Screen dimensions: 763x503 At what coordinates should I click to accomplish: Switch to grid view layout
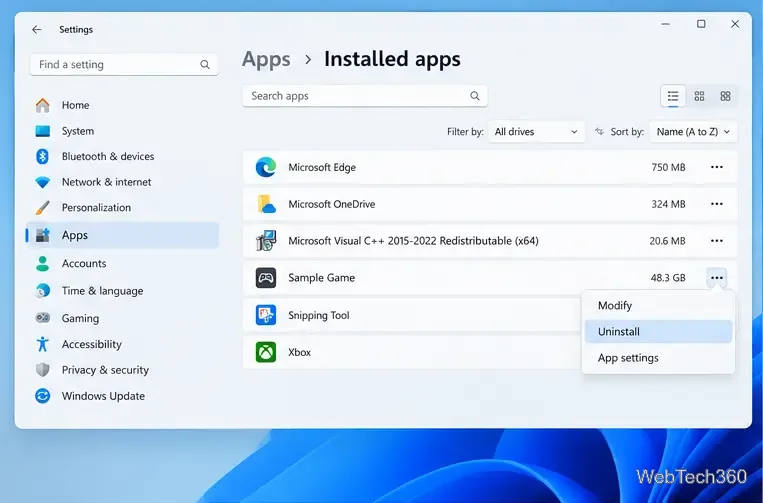699,96
